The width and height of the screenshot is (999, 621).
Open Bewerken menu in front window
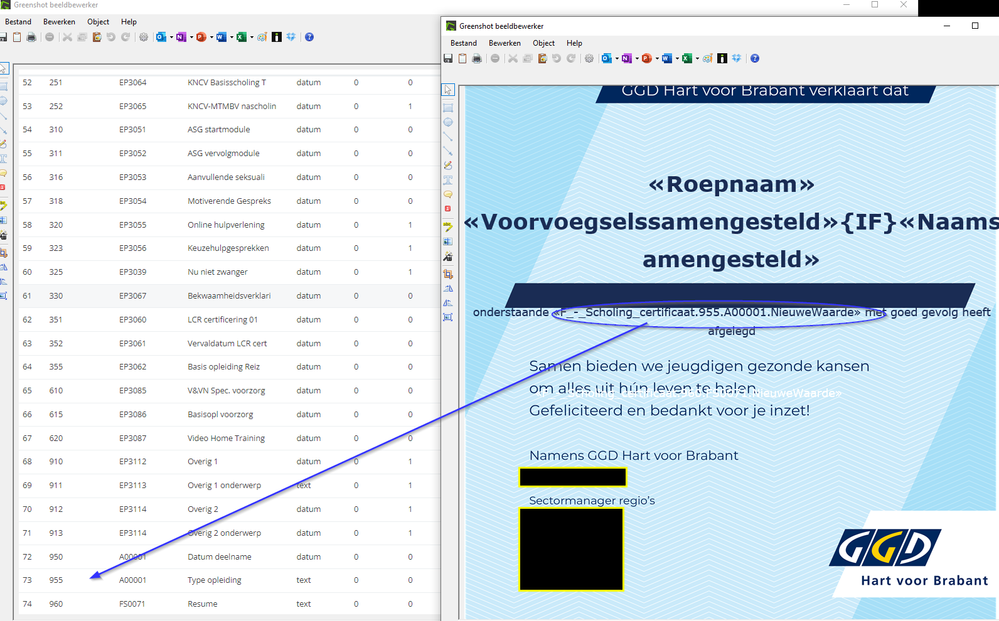tap(505, 43)
